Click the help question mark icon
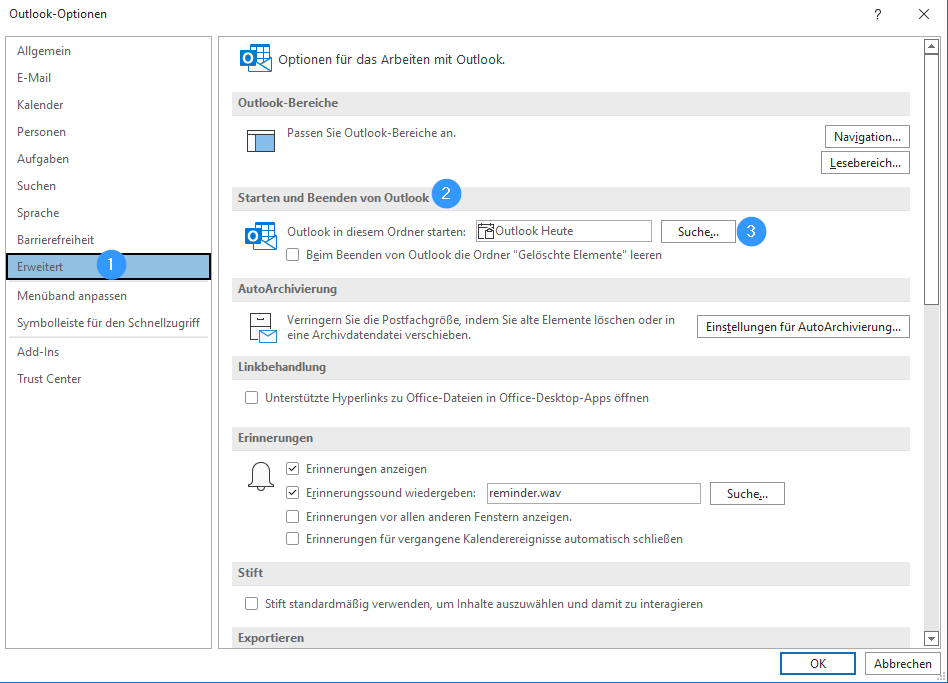 point(877,14)
